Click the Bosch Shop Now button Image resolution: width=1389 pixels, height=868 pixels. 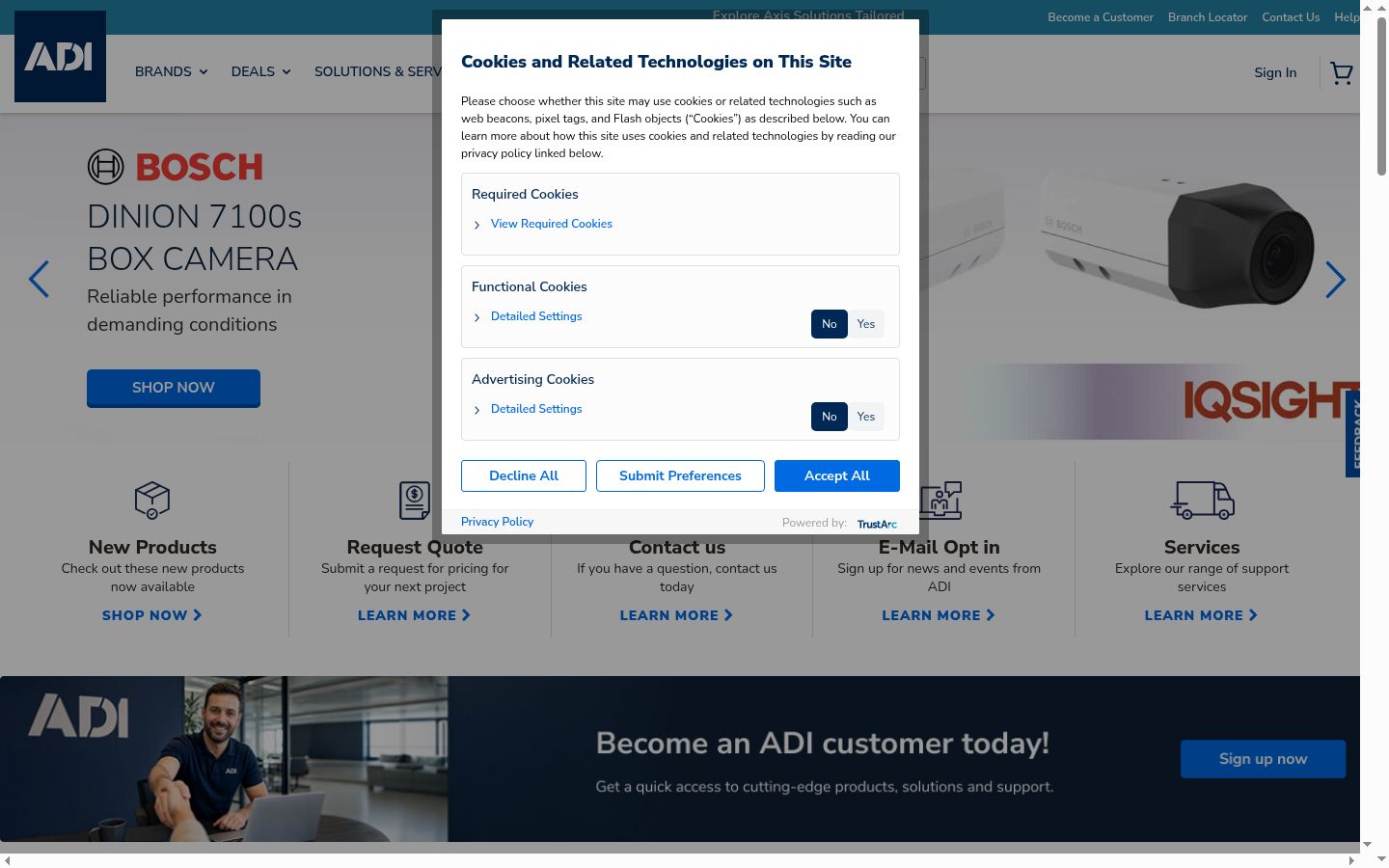pos(174,388)
